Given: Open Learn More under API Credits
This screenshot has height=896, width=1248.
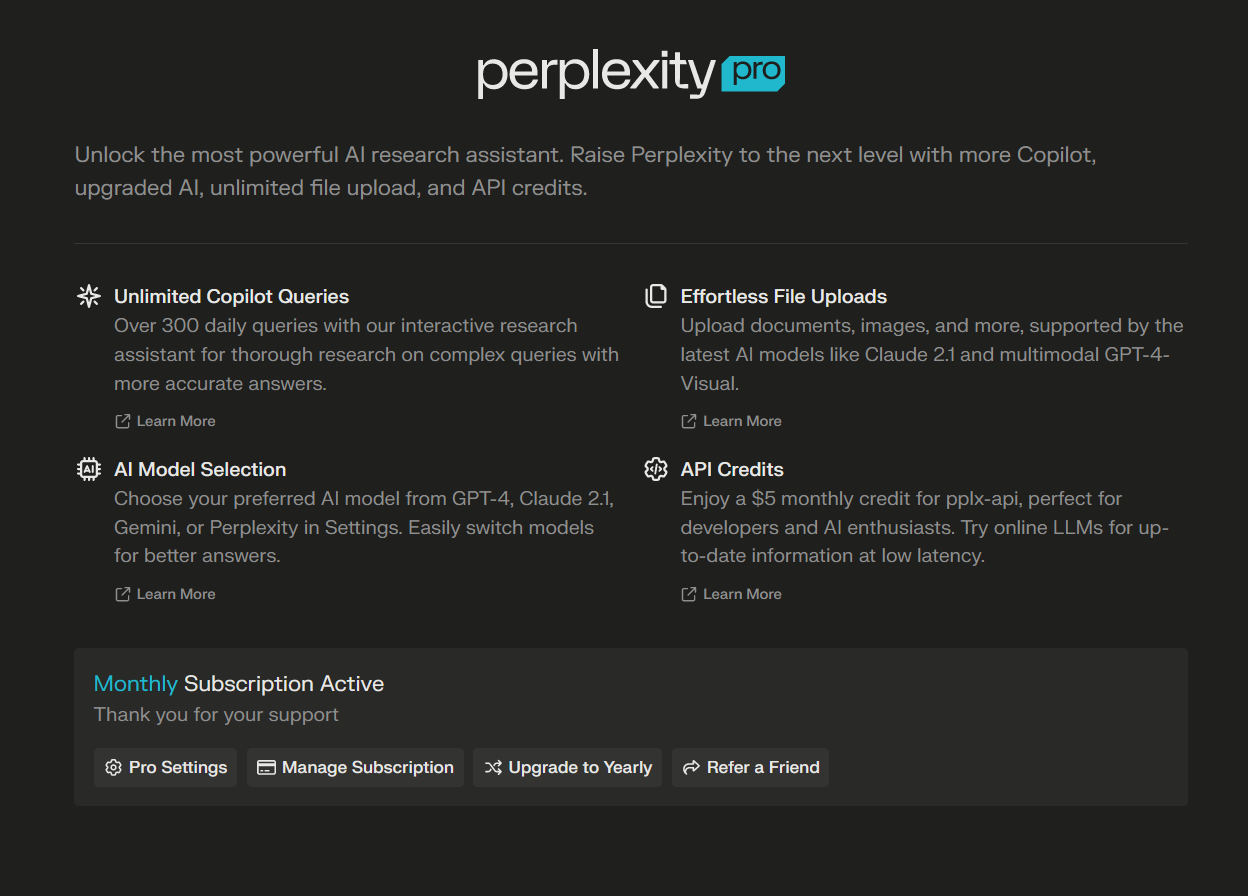Looking at the screenshot, I should click(x=742, y=593).
